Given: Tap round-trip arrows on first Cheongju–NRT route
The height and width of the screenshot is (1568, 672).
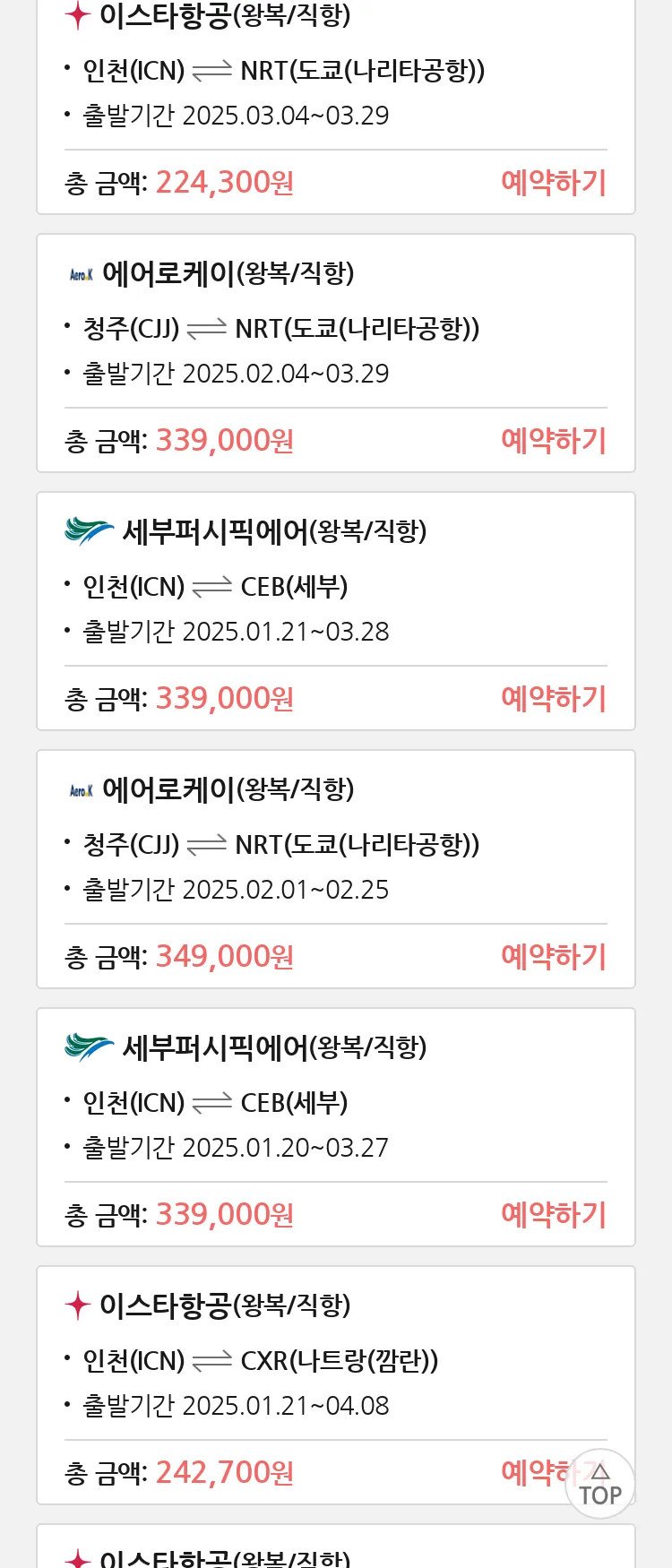Looking at the screenshot, I should (207, 330).
